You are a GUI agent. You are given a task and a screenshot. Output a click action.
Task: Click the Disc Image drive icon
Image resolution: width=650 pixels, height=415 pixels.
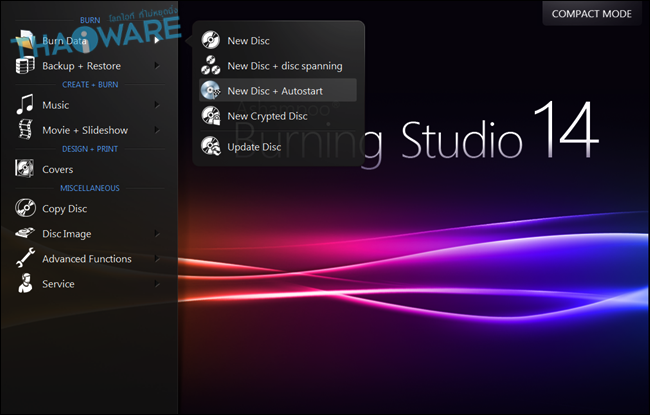25,233
